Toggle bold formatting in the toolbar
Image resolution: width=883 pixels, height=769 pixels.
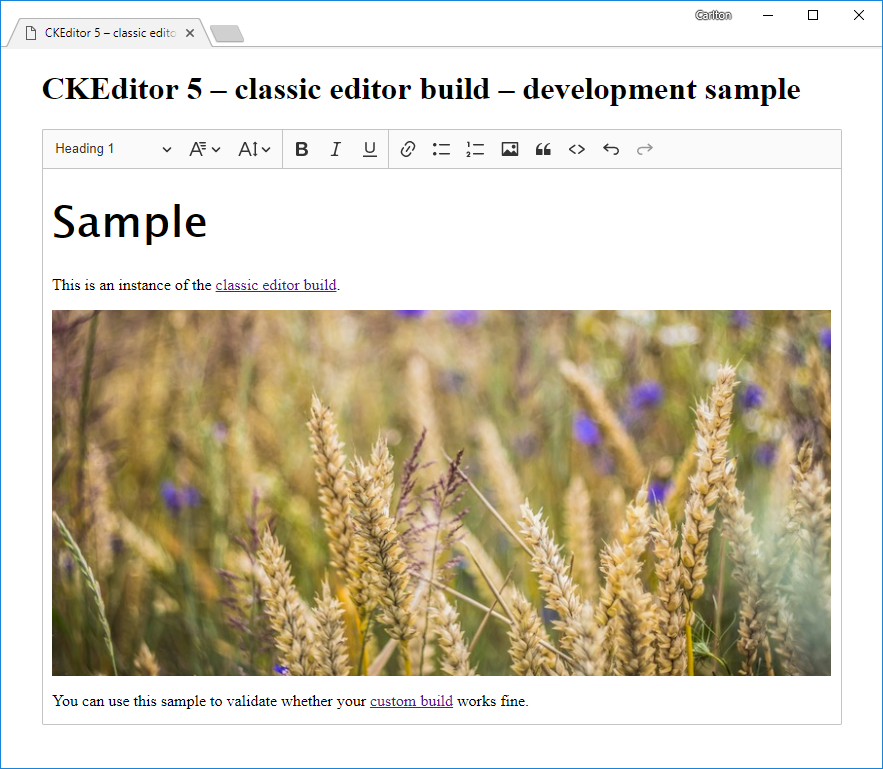tap(301, 148)
